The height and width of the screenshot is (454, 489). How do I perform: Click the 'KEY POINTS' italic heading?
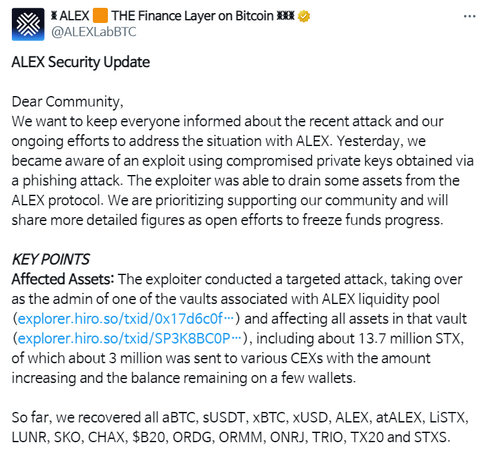51,259
